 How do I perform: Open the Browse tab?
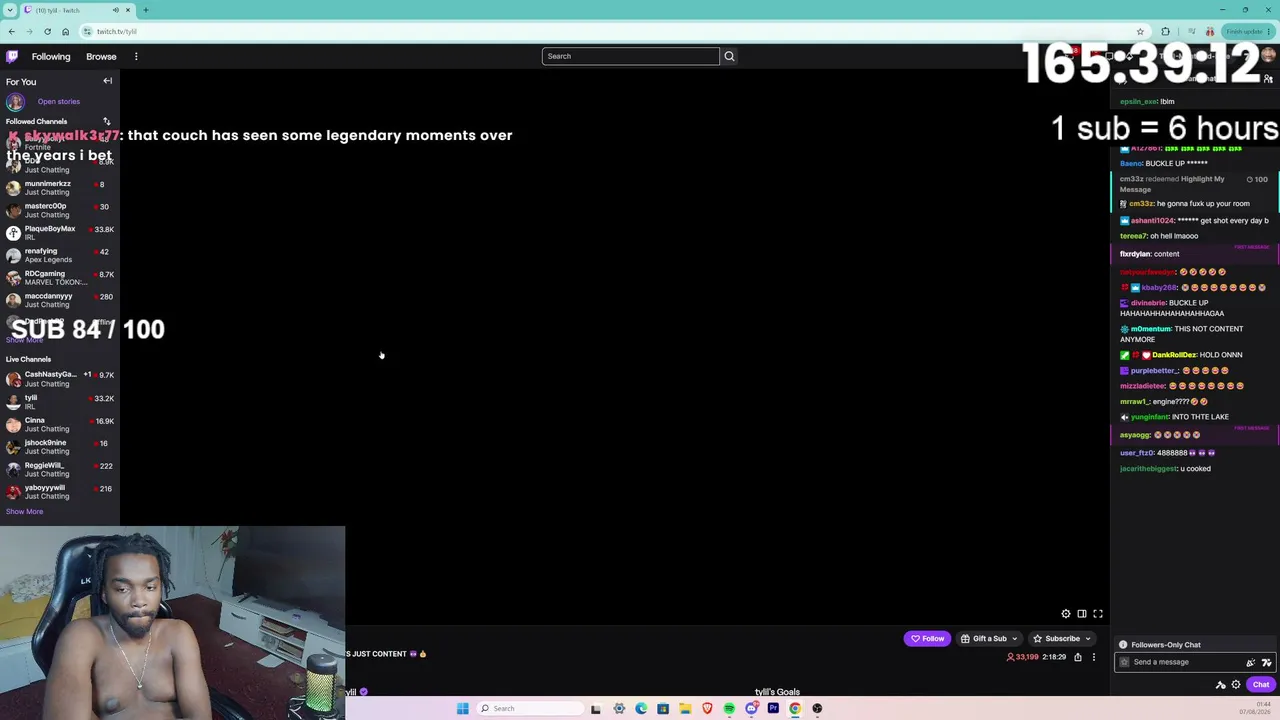pos(101,57)
